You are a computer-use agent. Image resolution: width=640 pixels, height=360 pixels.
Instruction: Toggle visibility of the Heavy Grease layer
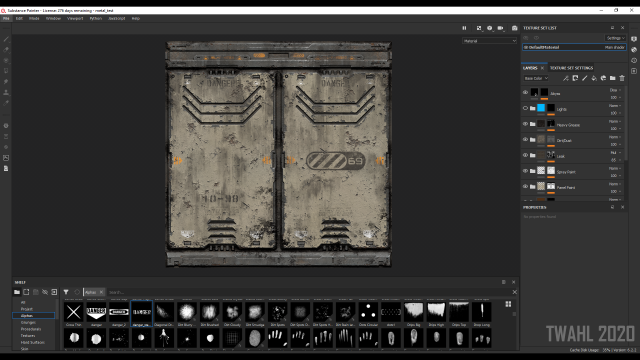(525, 124)
